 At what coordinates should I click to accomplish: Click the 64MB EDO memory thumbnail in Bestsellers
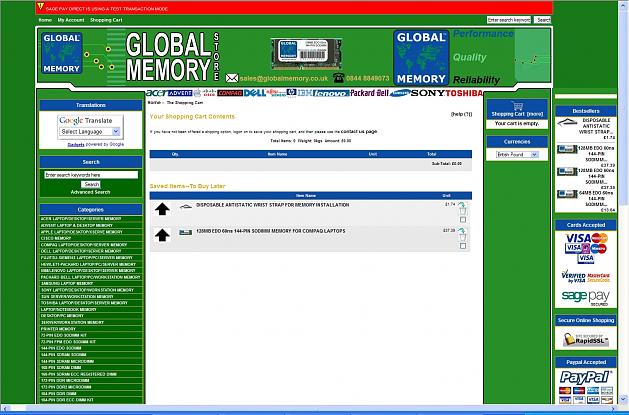pos(567,194)
